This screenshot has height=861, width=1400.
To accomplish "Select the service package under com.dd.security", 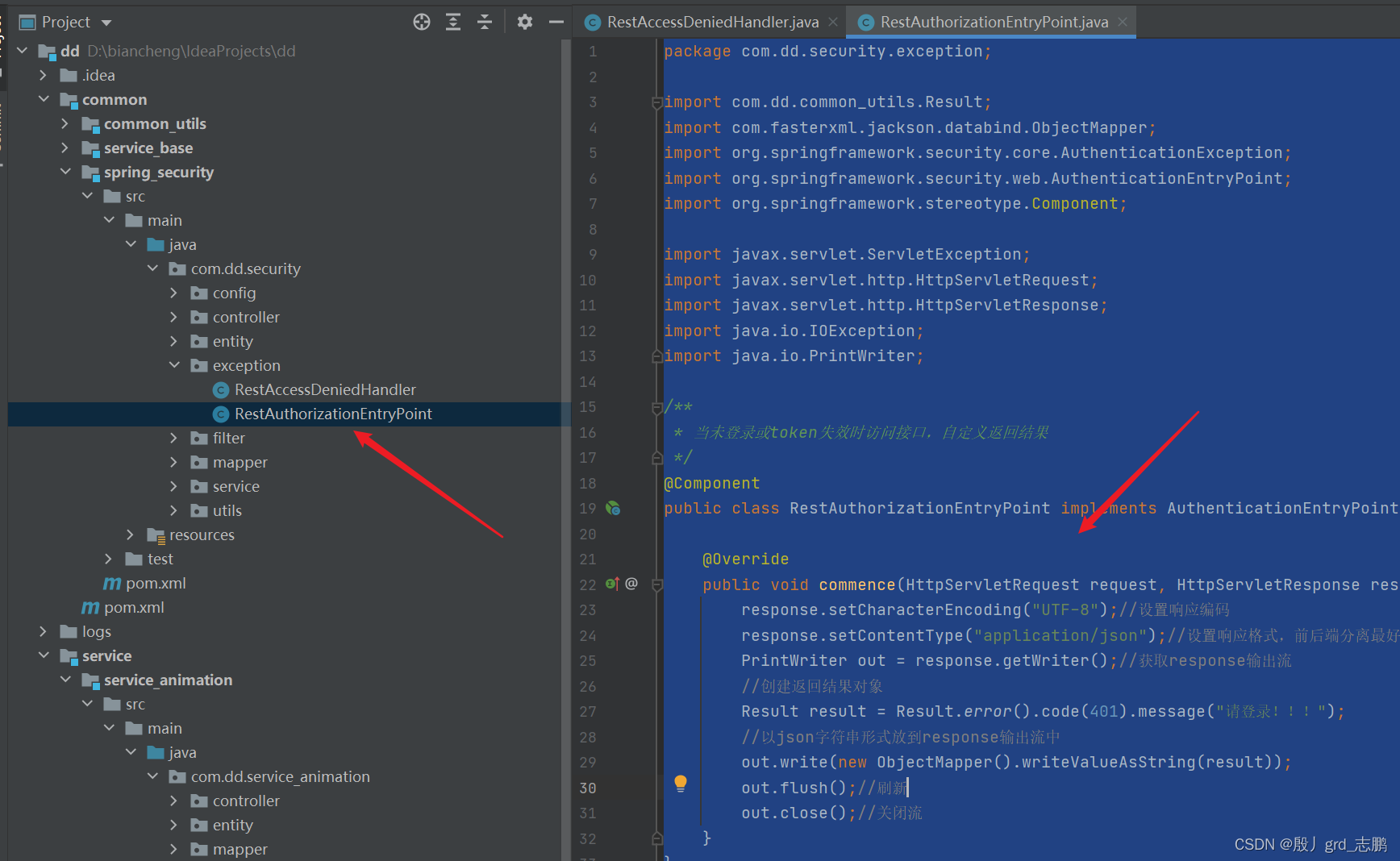I will pyautogui.click(x=235, y=486).
